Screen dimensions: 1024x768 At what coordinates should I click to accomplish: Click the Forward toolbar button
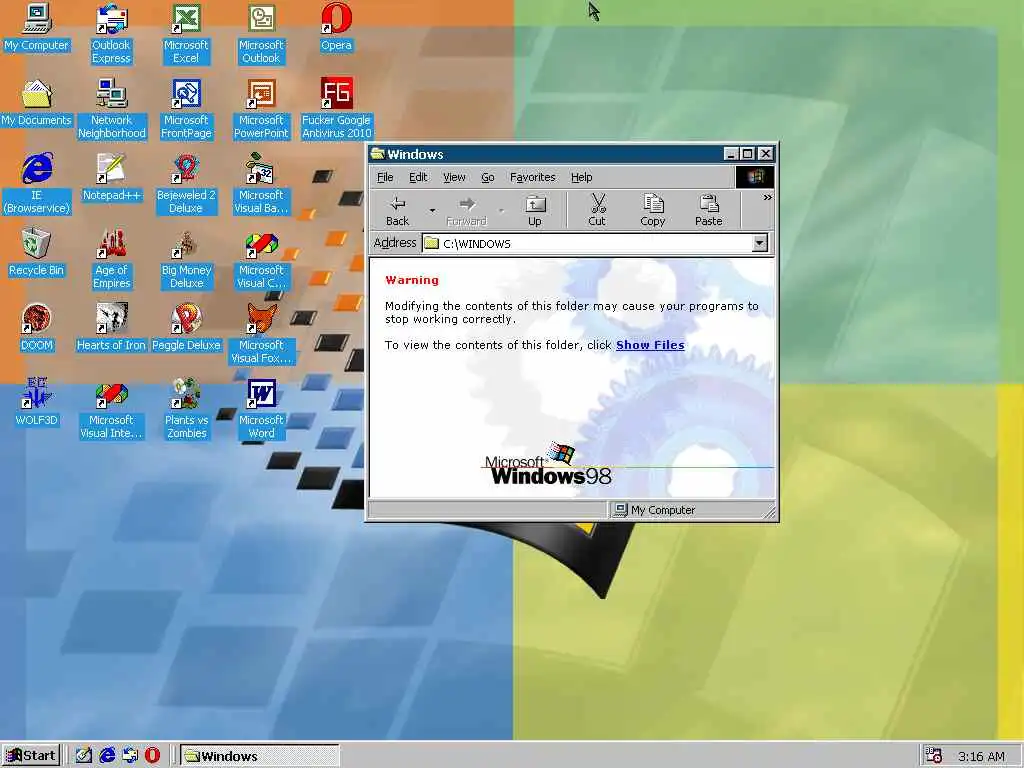pyautogui.click(x=466, y=210)
